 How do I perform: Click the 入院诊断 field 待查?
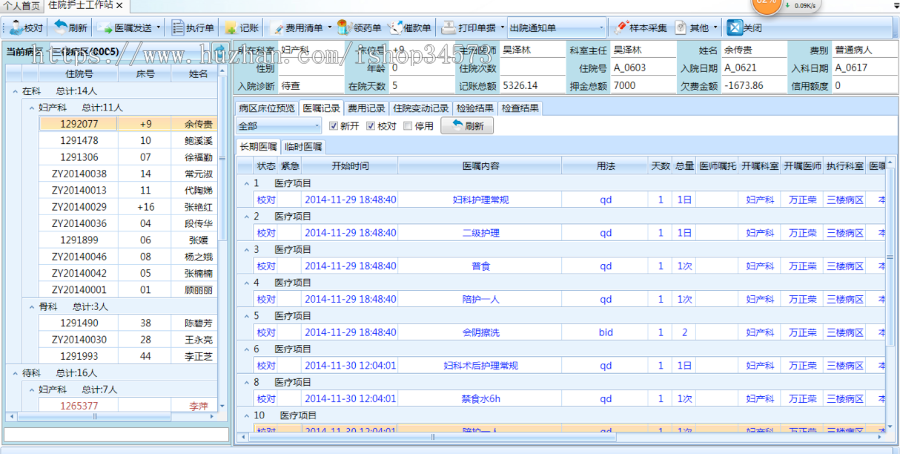point(312,86)
